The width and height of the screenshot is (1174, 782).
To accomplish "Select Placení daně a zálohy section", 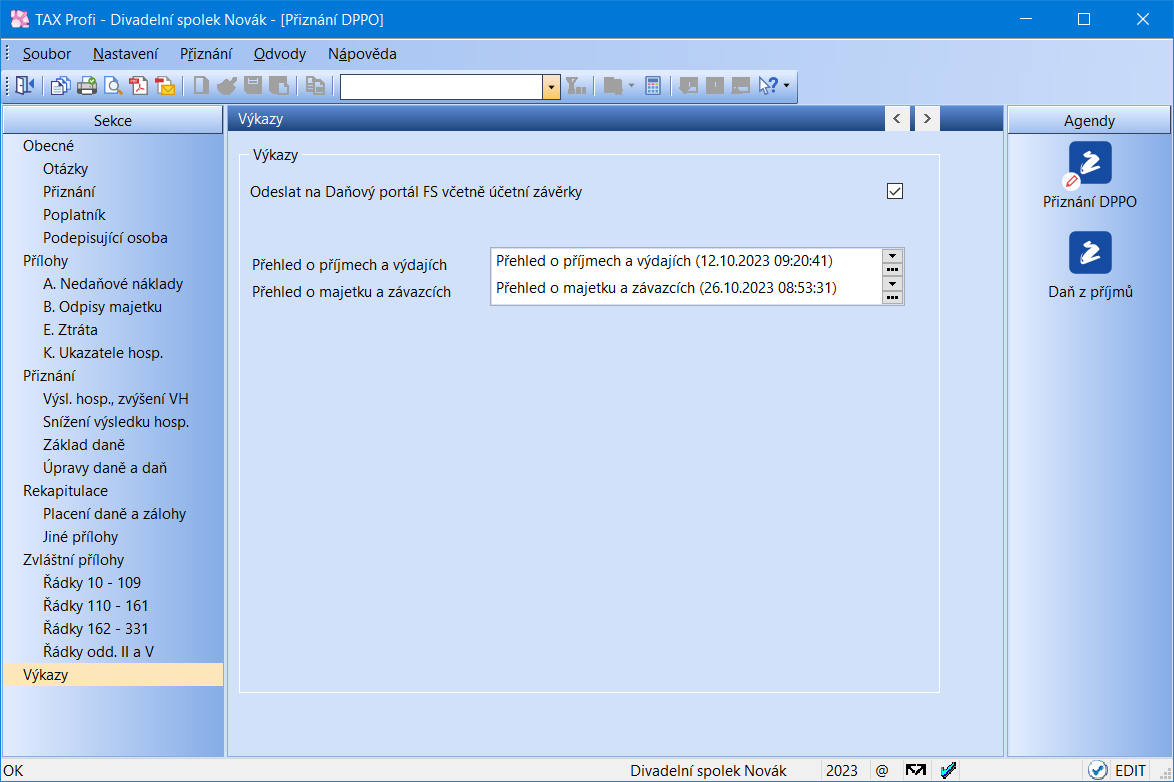I will tap(115, 514).
